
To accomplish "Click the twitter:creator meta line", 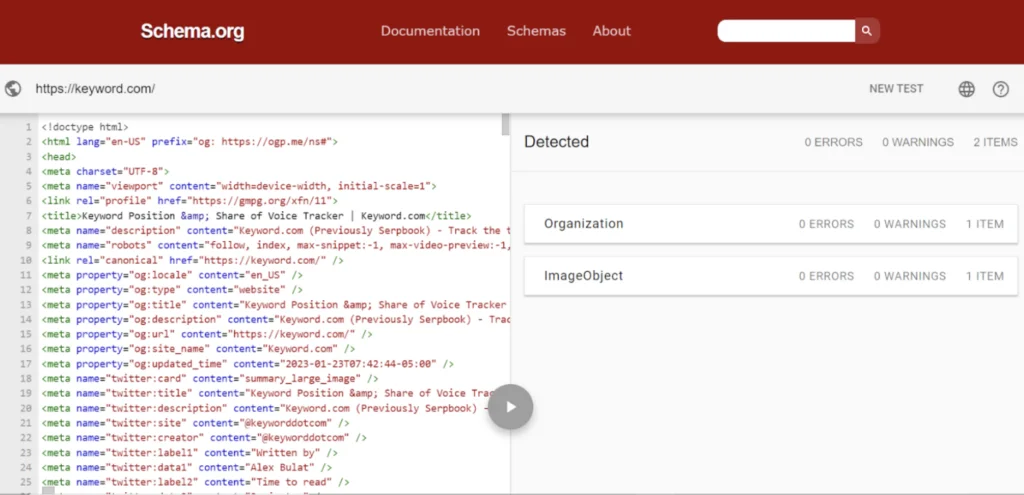I will [x=204, y=438].
